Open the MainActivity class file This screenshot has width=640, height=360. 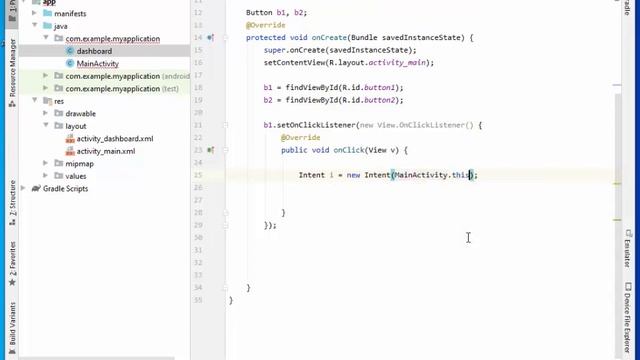pyautogui.click(x=98, y=64)
